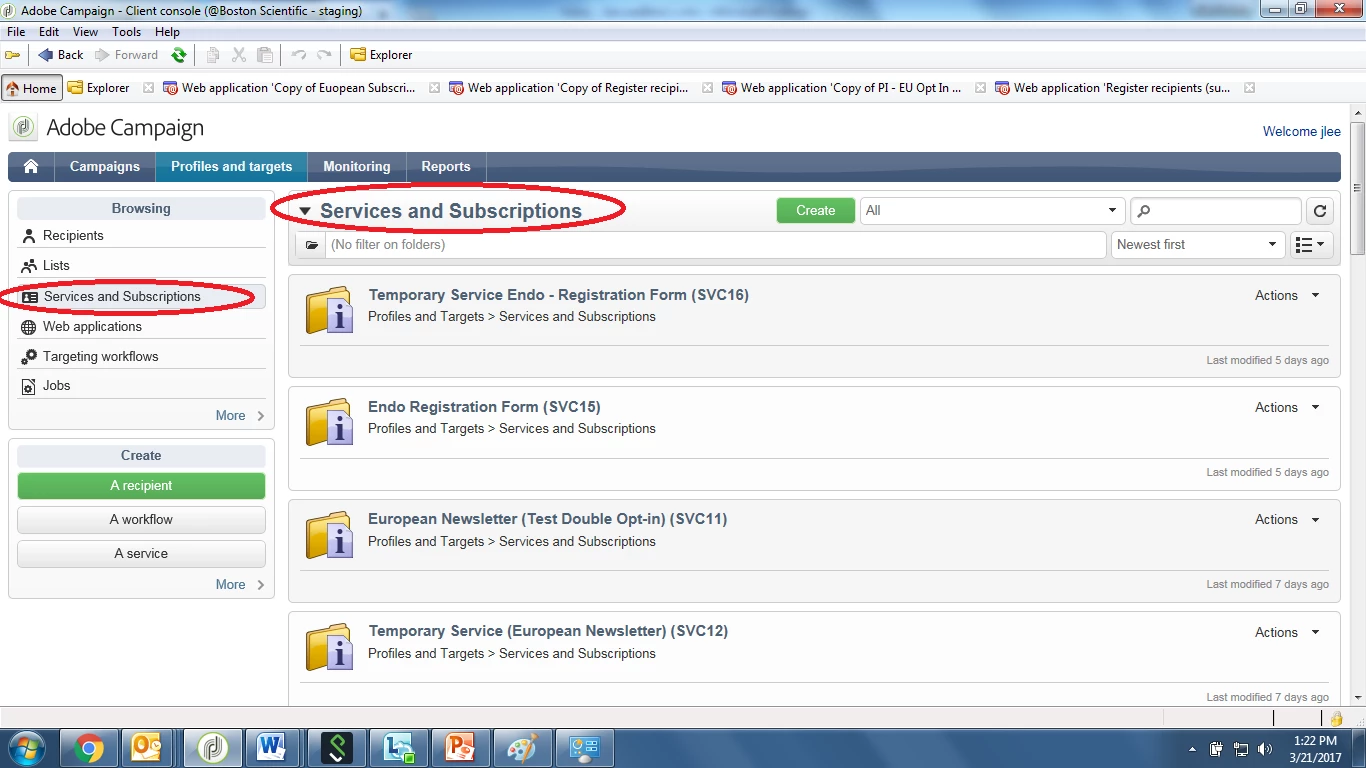Open Actions dropdown for SVC11 service
Screen dimensions: 1366x768
point(1287,520)
